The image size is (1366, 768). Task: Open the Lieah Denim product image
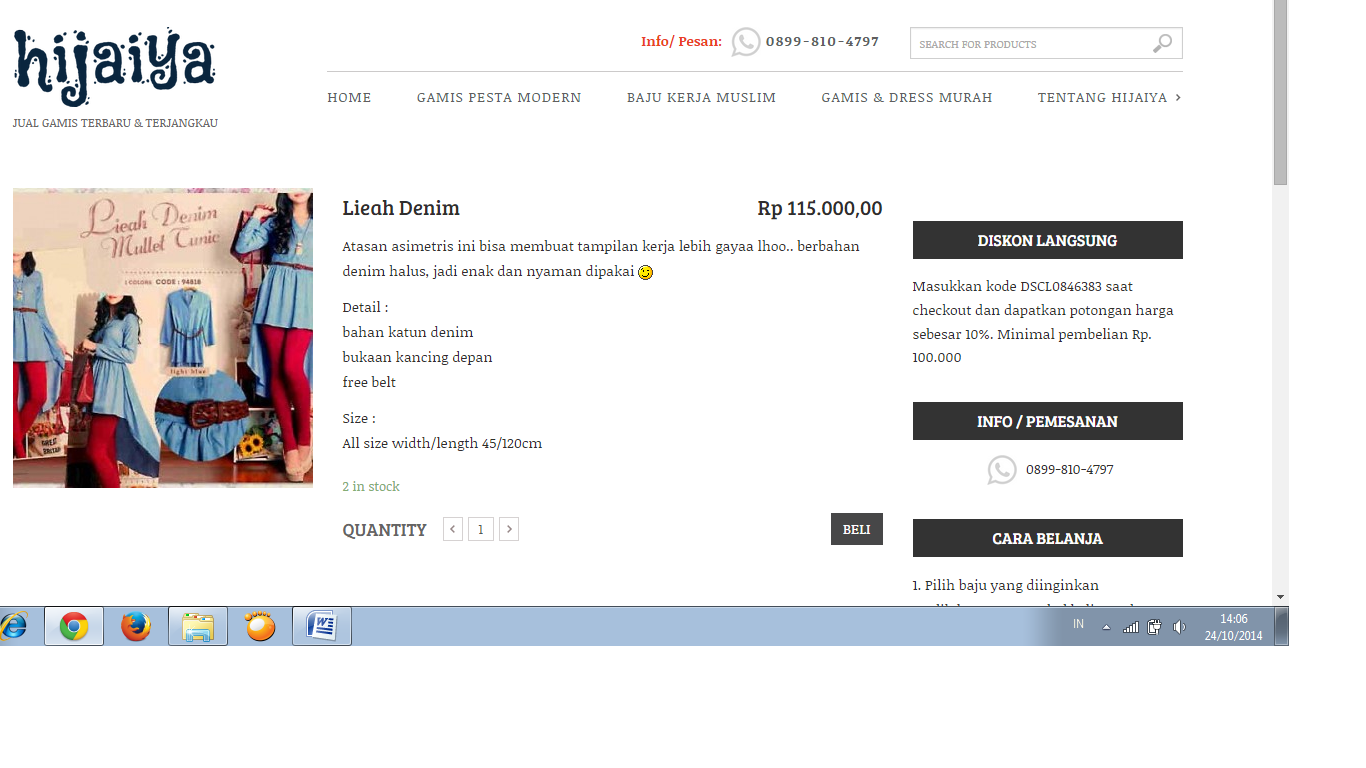pos(163,340)
